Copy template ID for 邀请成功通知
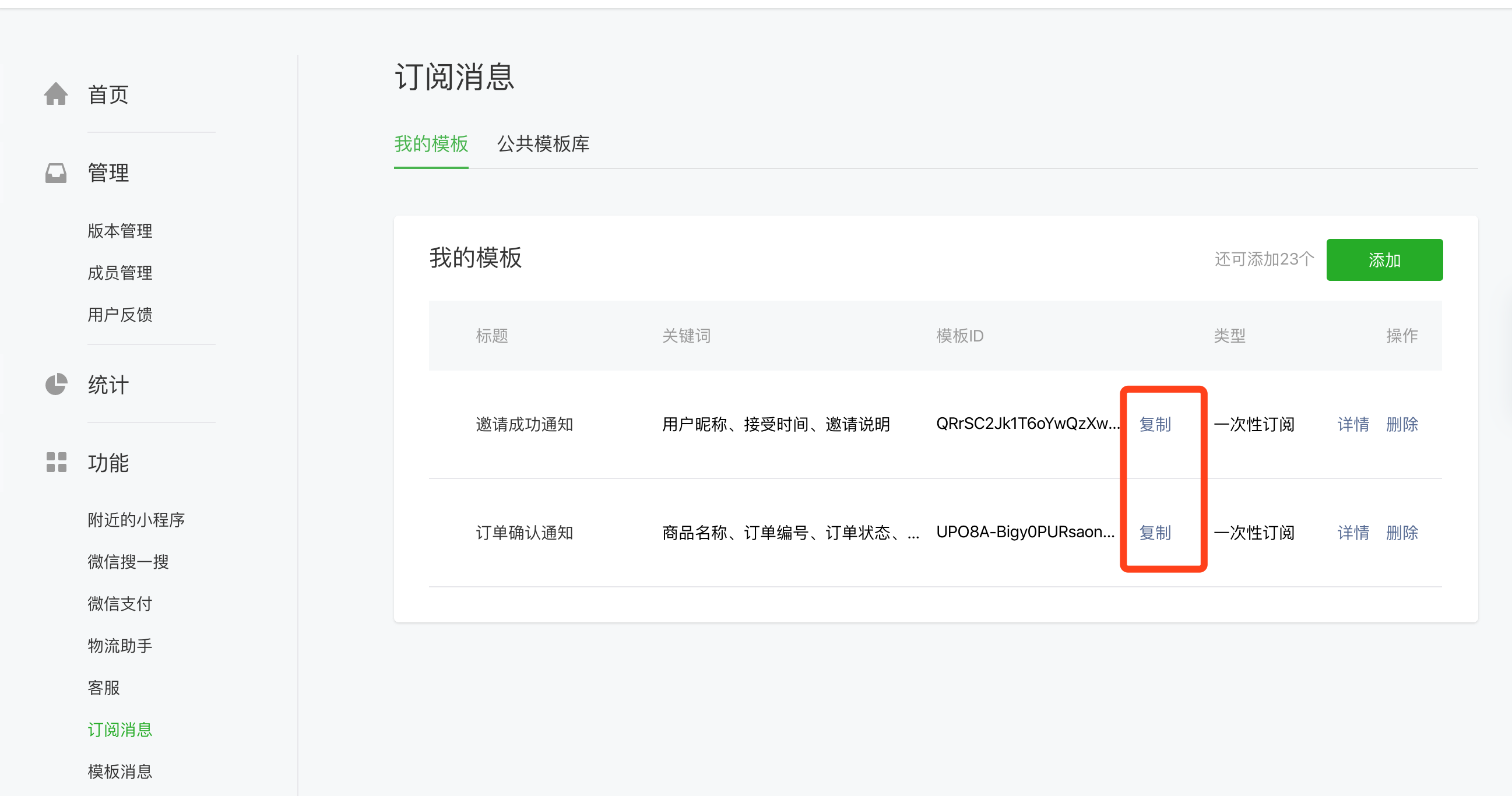The width and height of the screenshot is (1512, 796). tap(1155, 424)
